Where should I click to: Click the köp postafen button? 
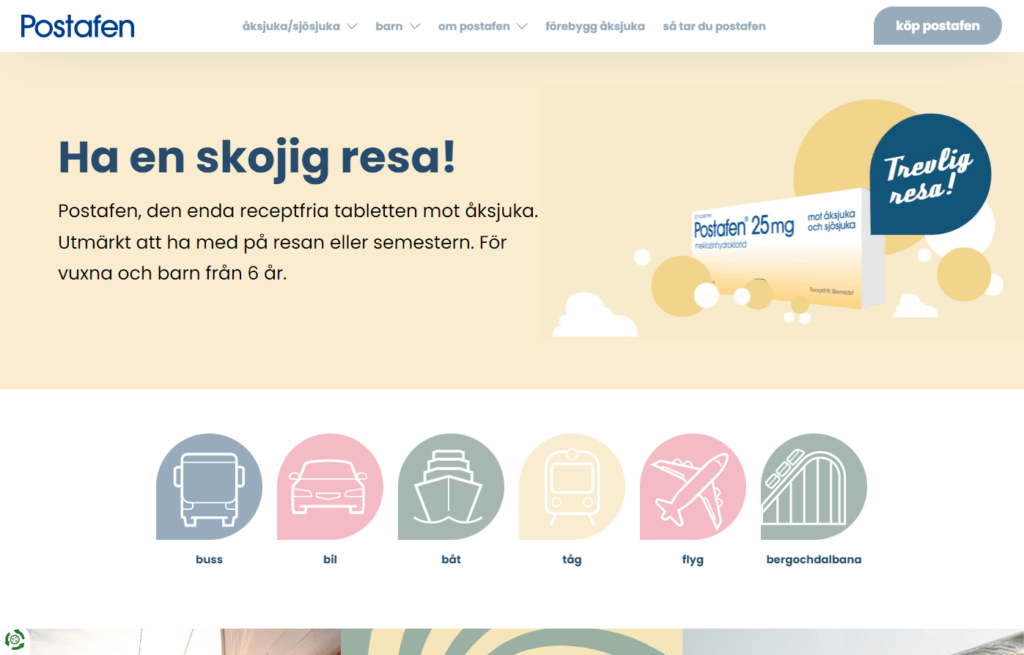tap(937, 26)
